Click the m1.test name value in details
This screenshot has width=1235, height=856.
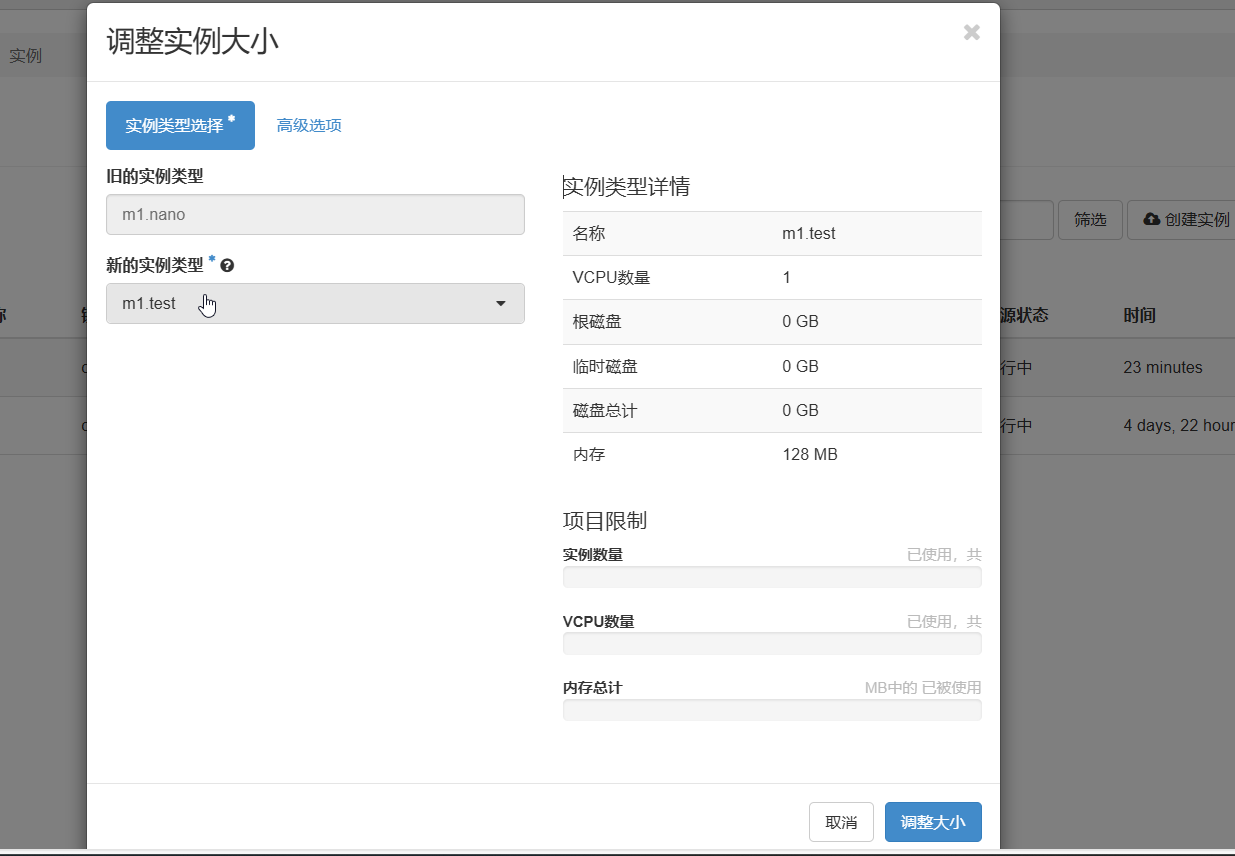point(809,233)
